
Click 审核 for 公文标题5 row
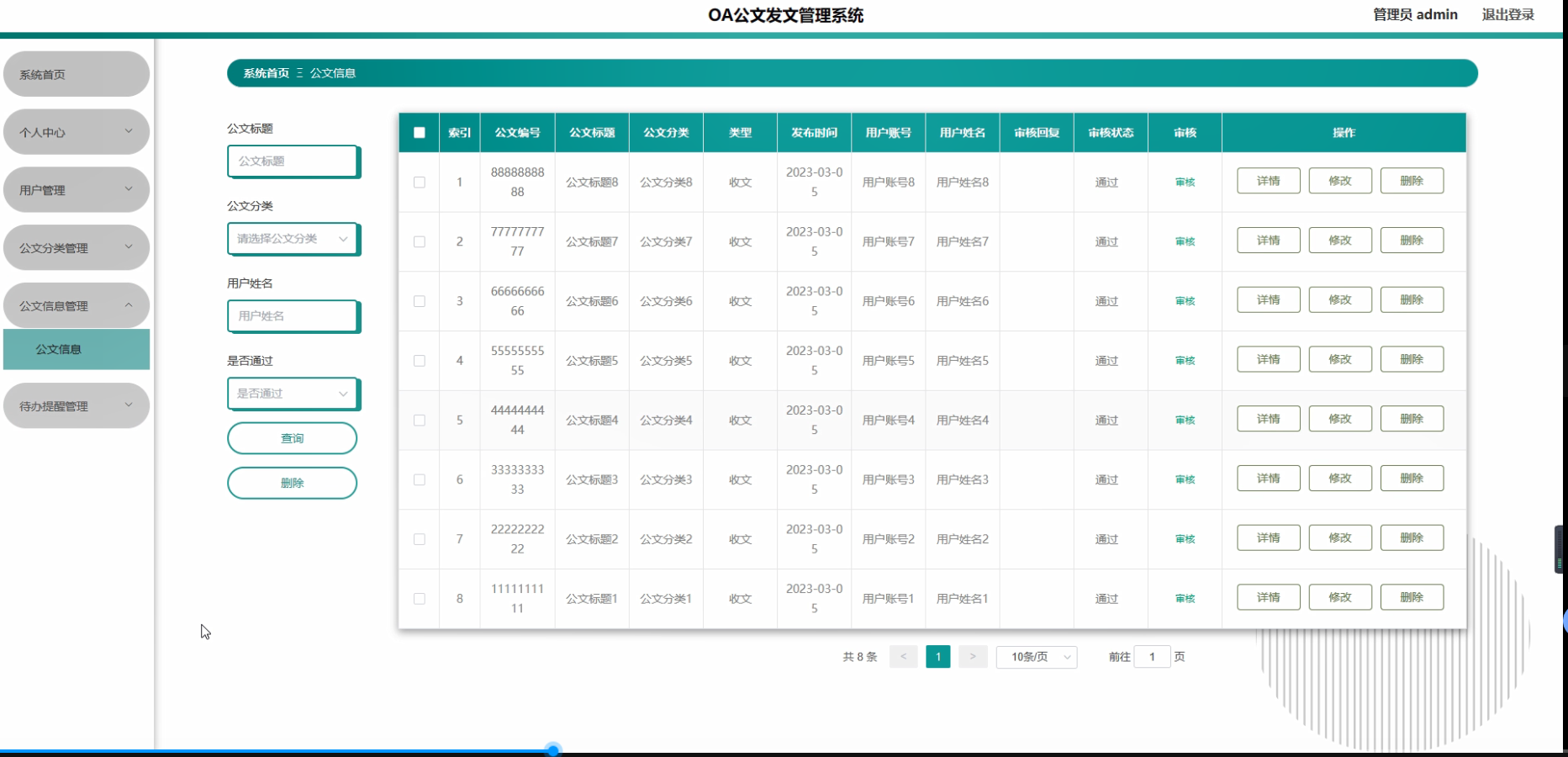click(x=1185, y=361)
